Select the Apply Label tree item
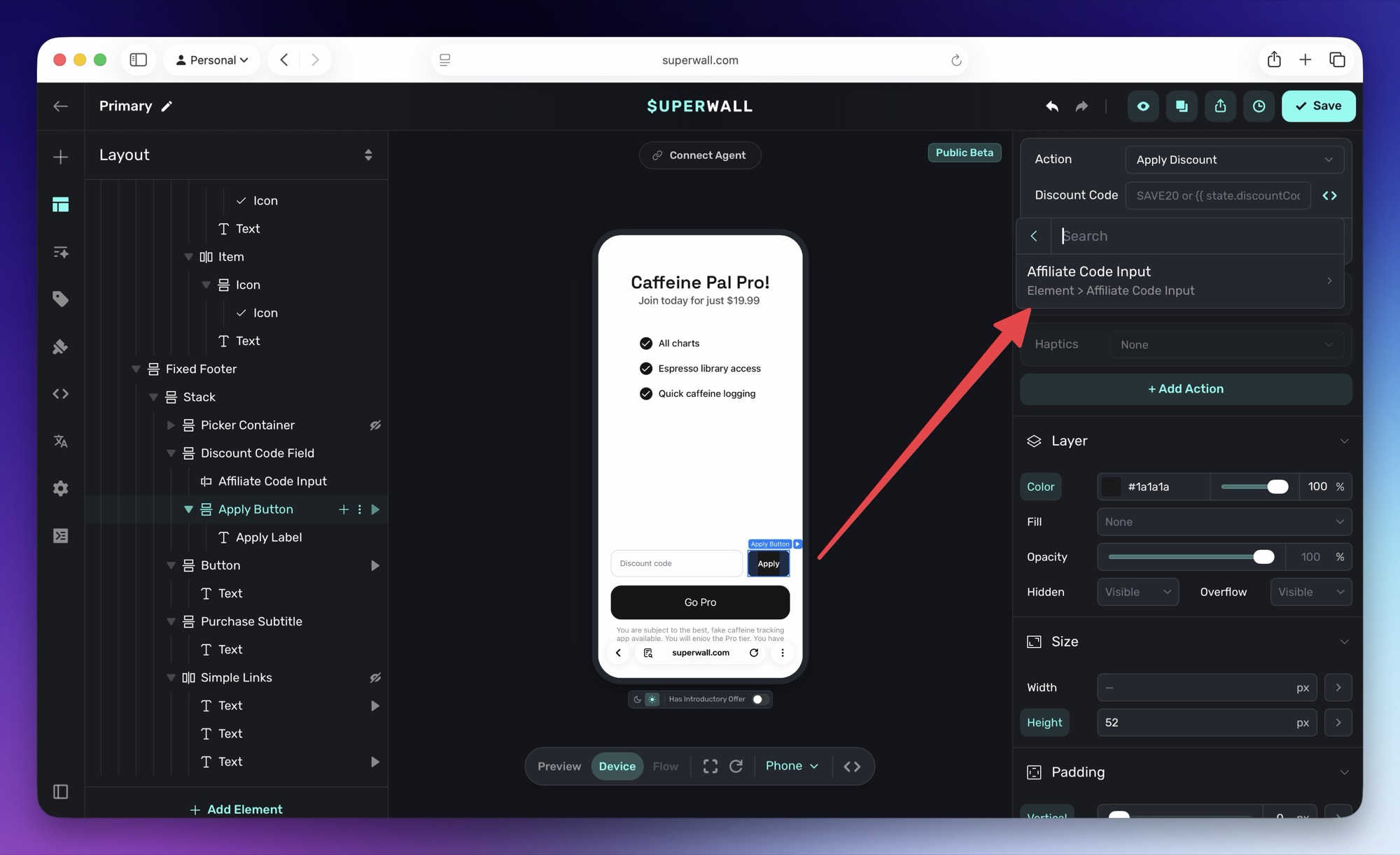This screenshot has width=1400, height=855. click(x=269, y=537)
